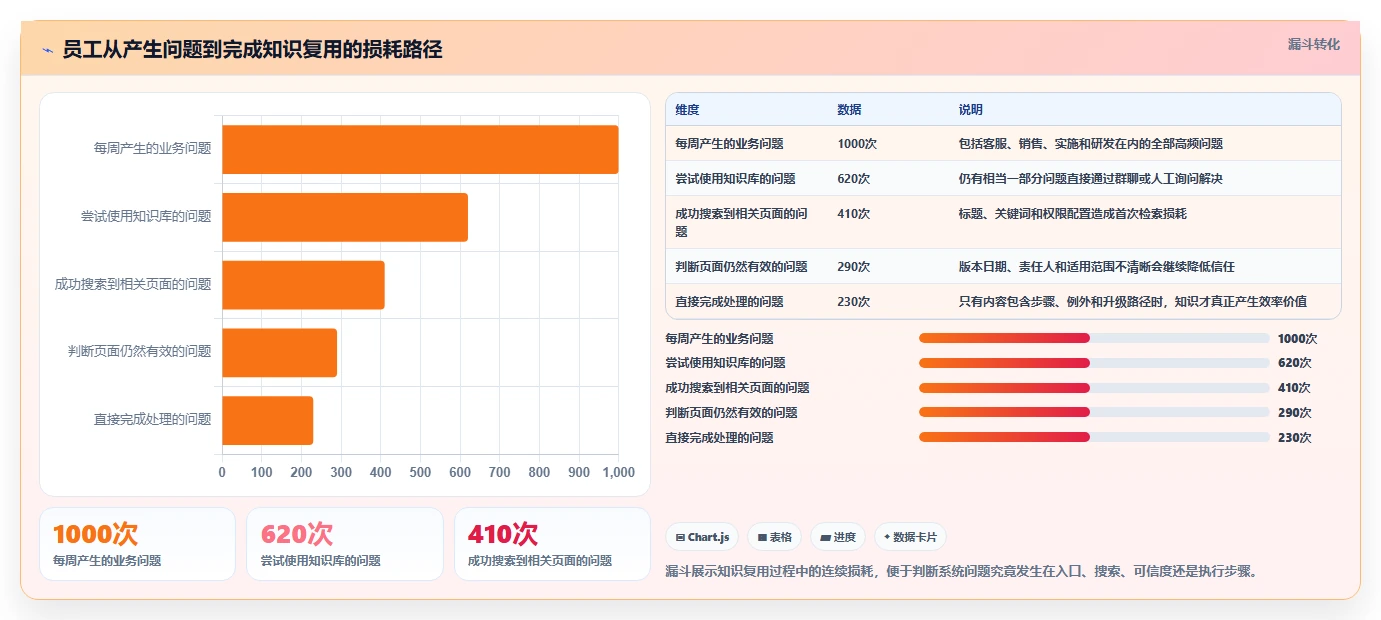Click the header title 员工从产生问题到完成知识复用的损耗路径

(x=252, y=50)
